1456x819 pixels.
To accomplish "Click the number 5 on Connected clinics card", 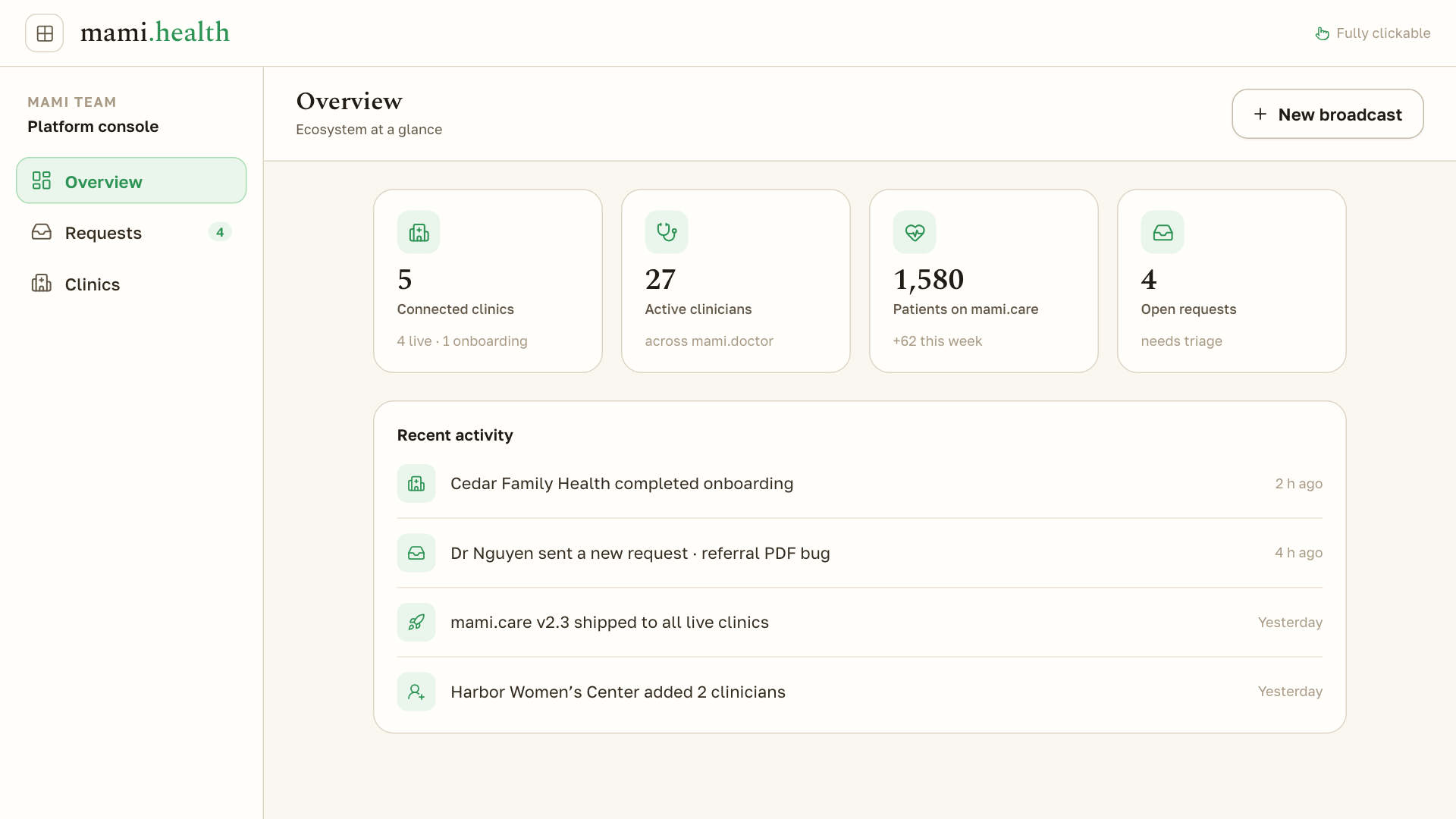I will click(405, 280).
